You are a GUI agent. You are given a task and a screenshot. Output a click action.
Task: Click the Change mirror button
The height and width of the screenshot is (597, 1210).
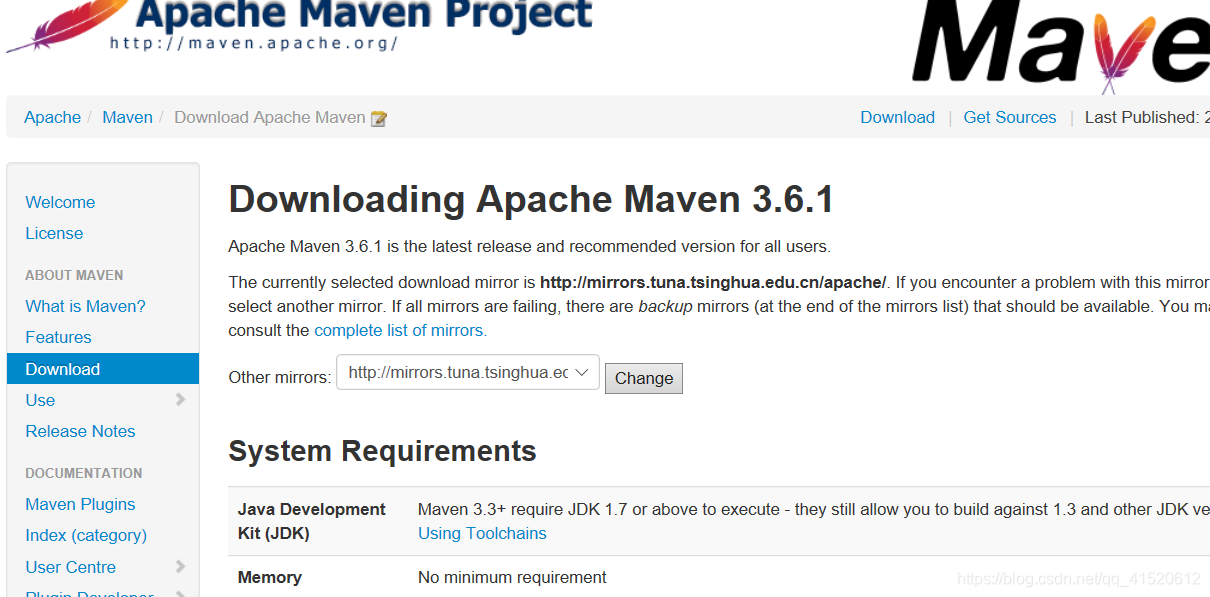(x=644, y=378)
